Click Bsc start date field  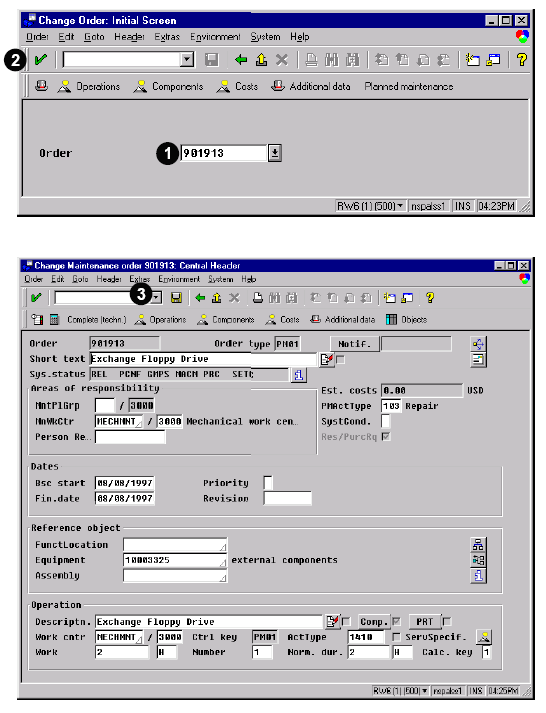[125, 483]
